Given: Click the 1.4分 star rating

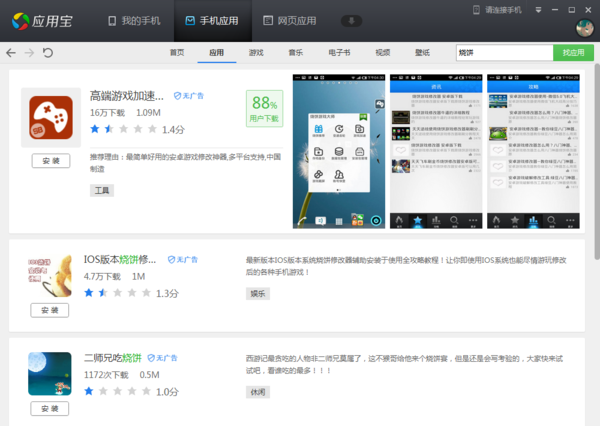Looking at the screenshot, I should tap(137, 129).
